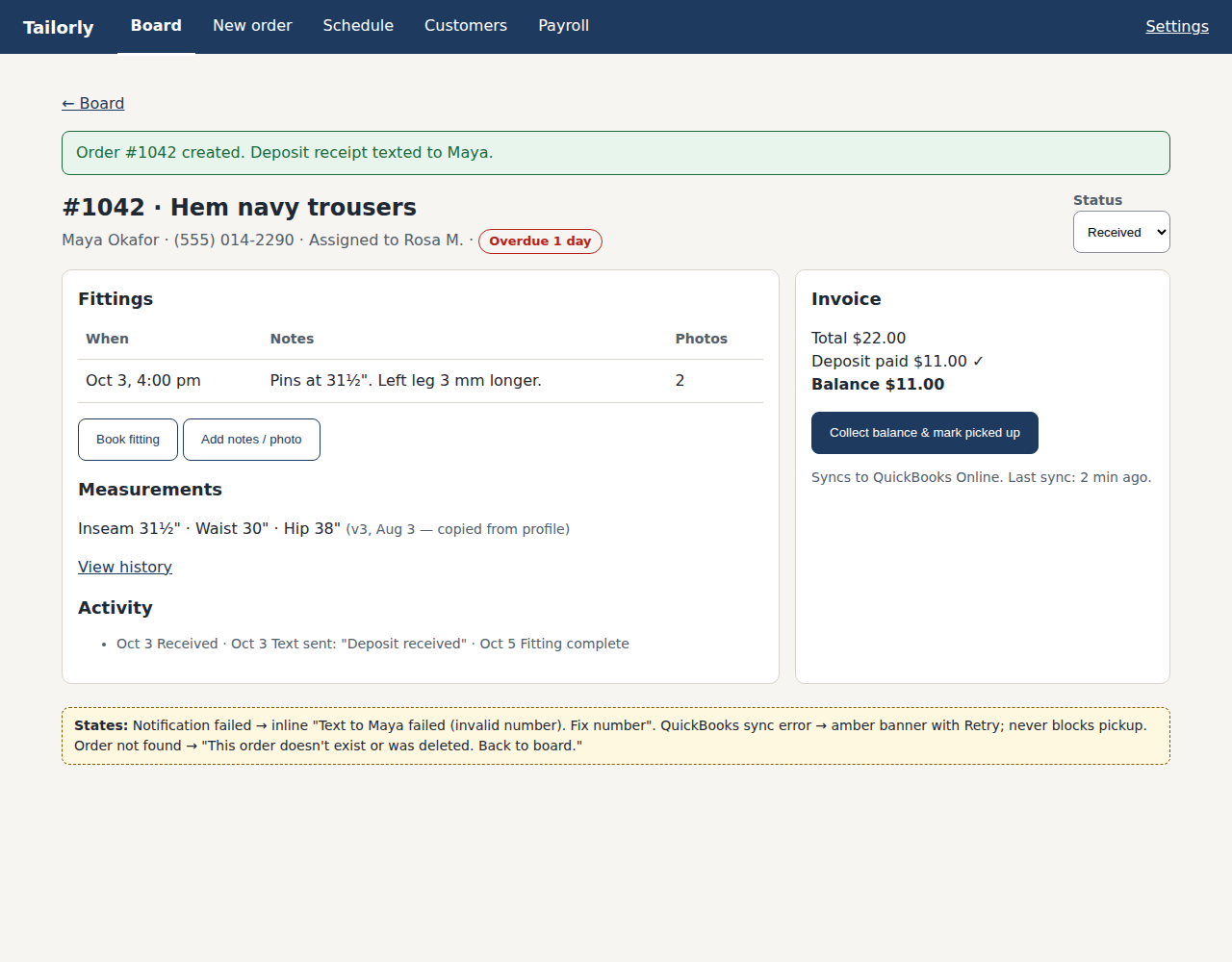Switch to the Schedule tab
This screenshot has height=962, width=1232.
(x=358, y=26)
